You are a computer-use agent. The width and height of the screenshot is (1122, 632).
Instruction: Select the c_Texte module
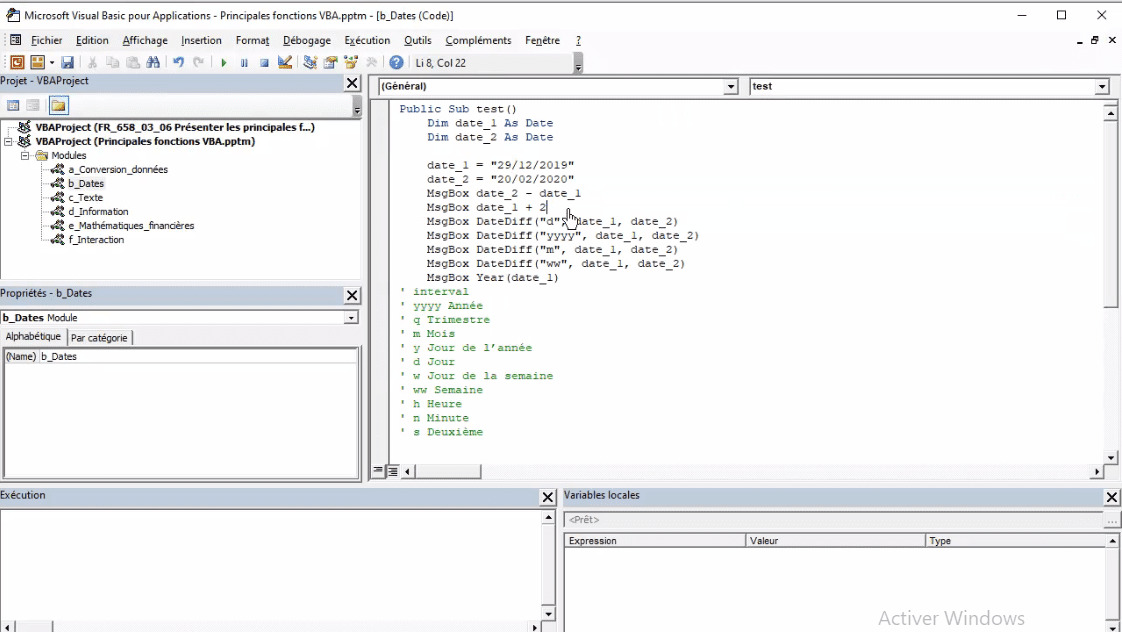point(85,198)
